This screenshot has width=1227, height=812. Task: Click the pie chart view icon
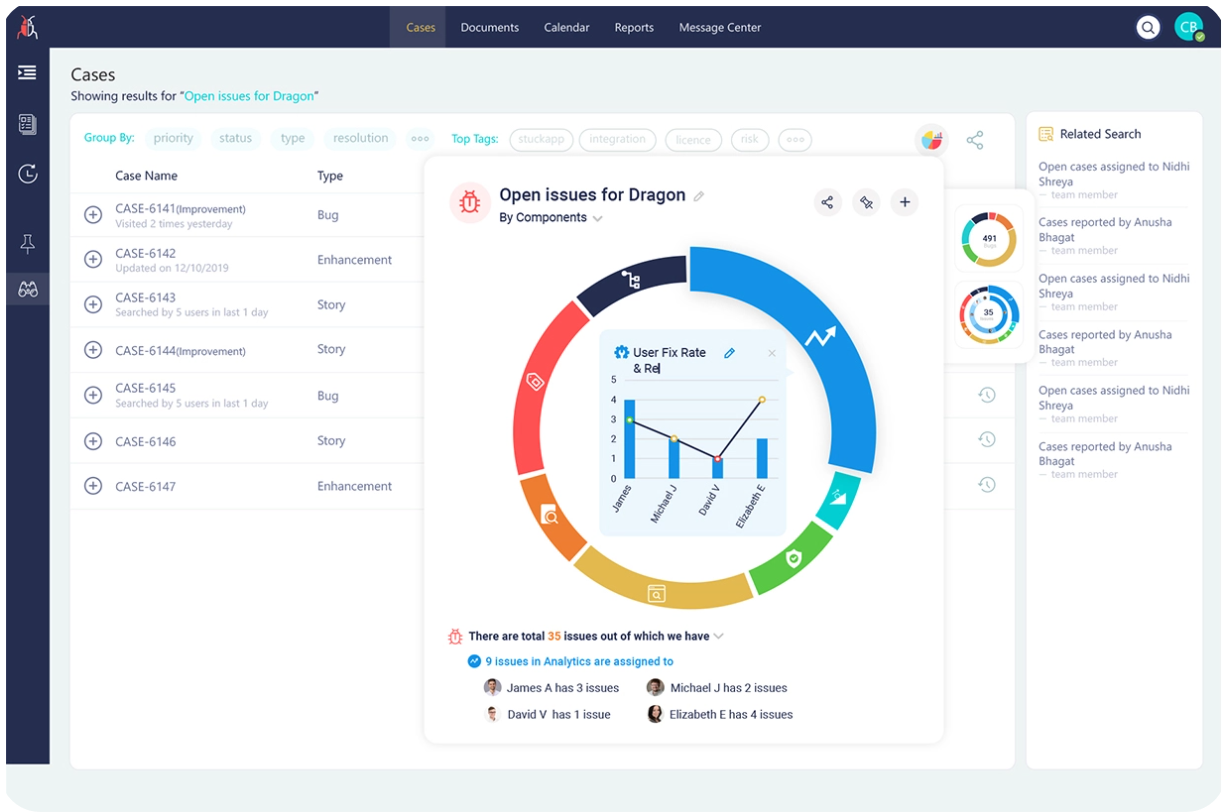point(932,140)
